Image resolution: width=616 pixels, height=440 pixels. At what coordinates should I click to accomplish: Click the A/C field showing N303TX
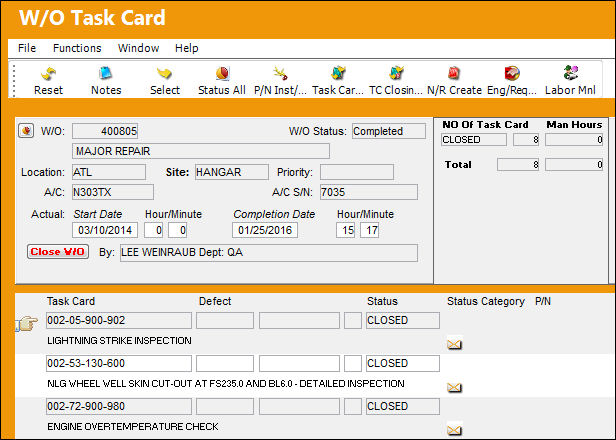(113, 192)
